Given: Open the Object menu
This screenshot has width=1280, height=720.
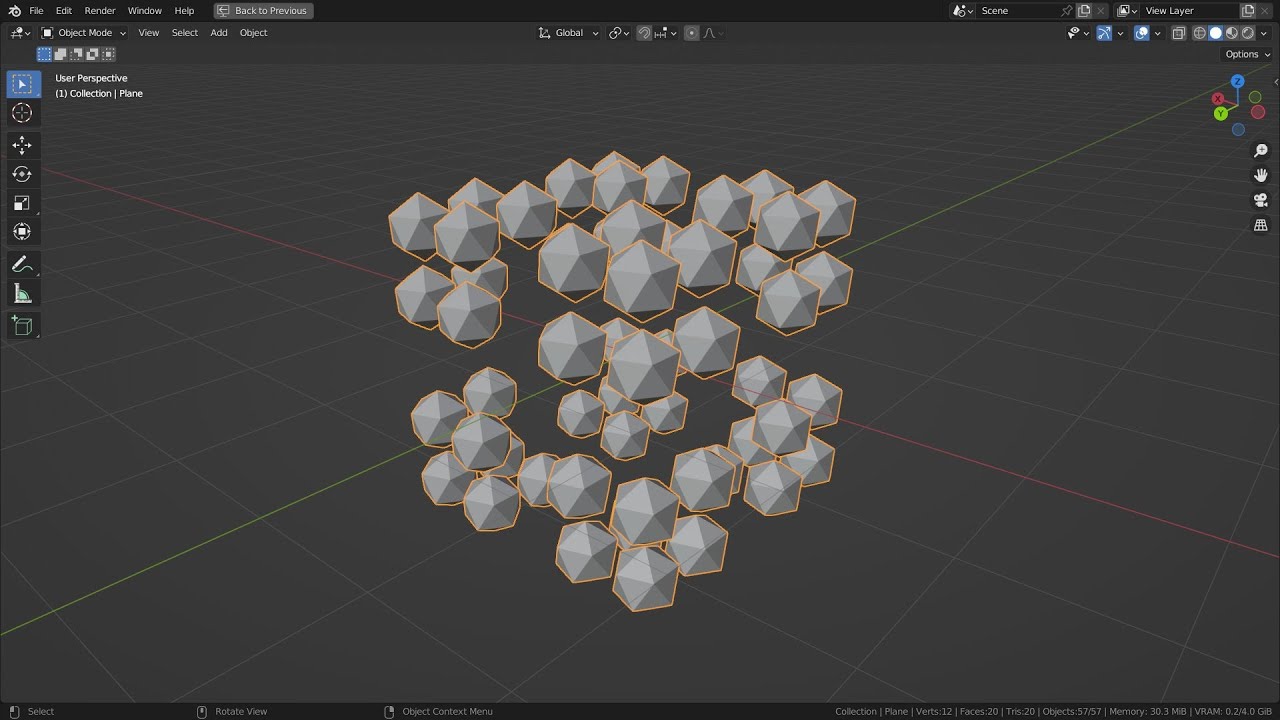Looking at the screenshot, I should pyautogui.click(x=254, y=33).
